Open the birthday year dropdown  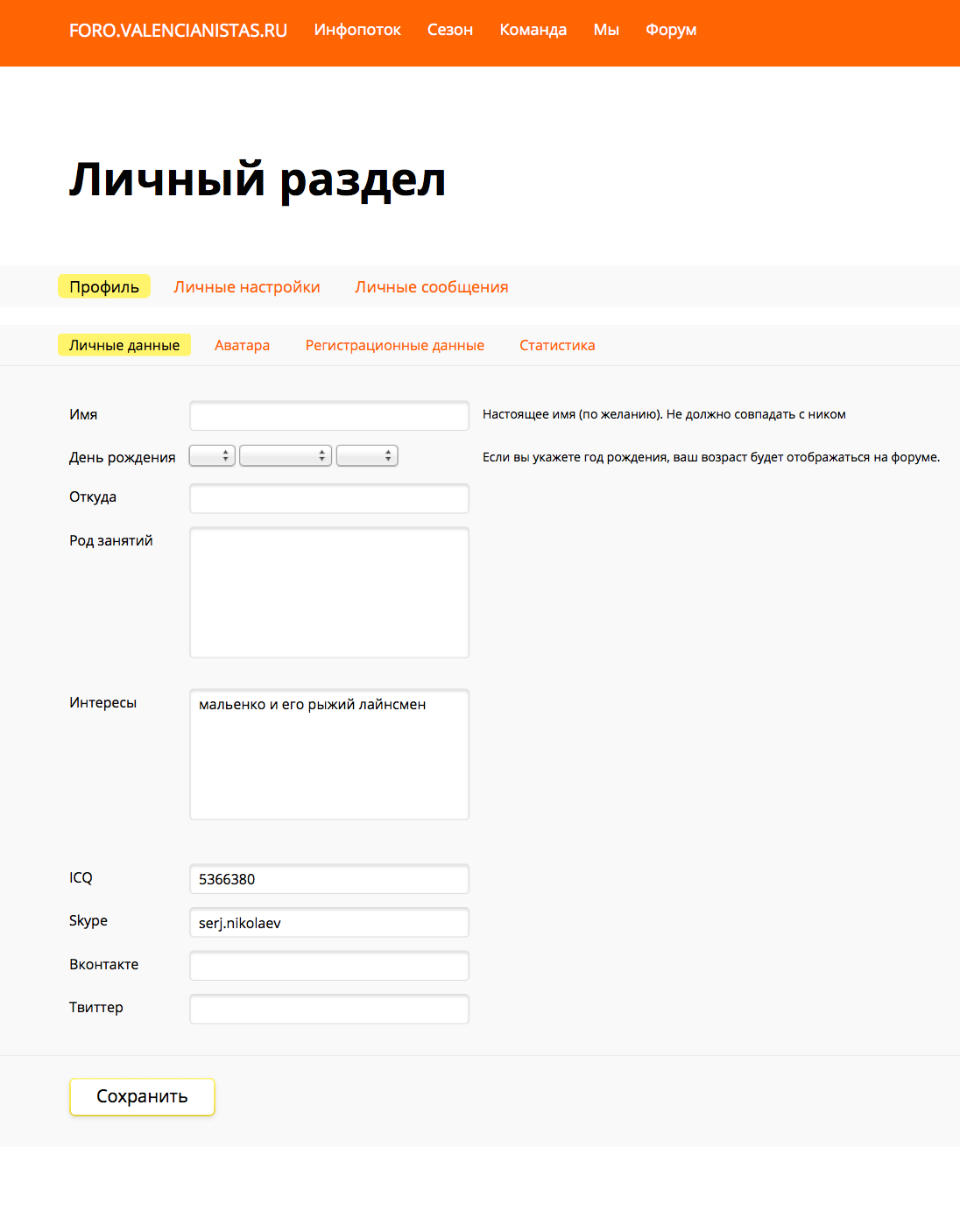click(x=367, y=455)
